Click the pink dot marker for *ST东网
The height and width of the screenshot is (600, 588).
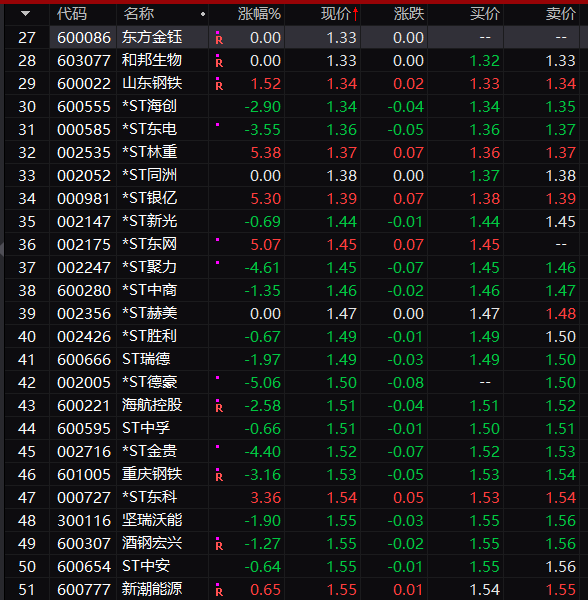coord(217,240)
